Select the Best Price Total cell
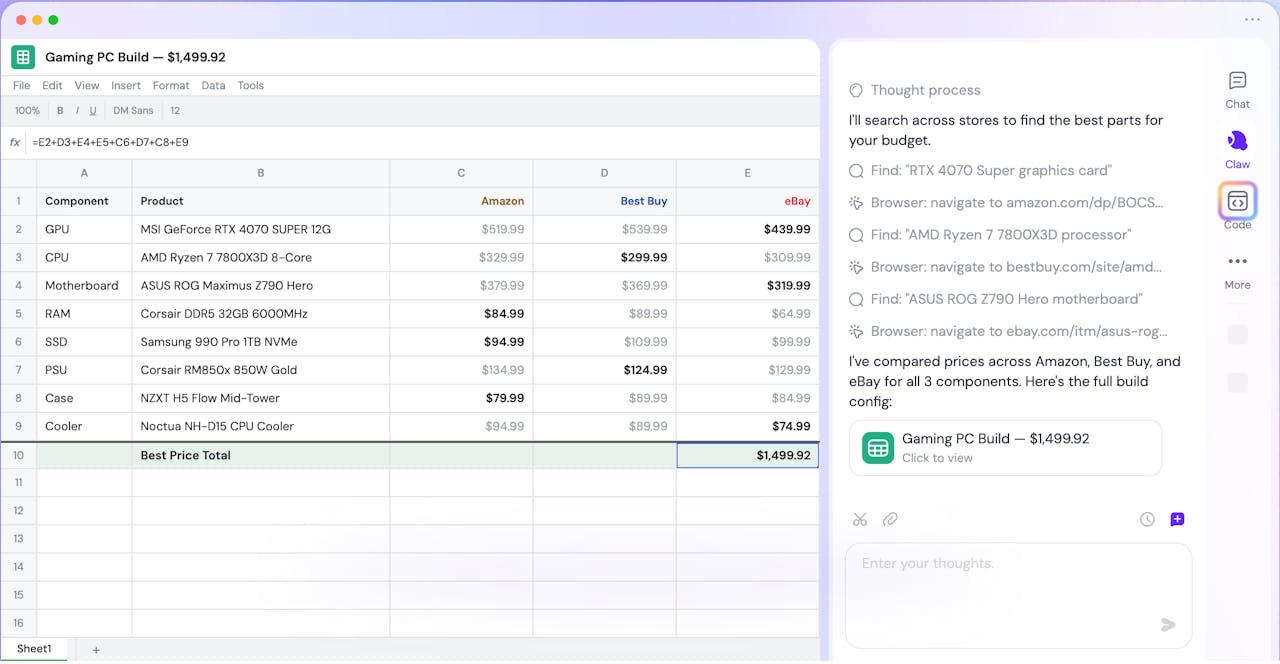 261,455
